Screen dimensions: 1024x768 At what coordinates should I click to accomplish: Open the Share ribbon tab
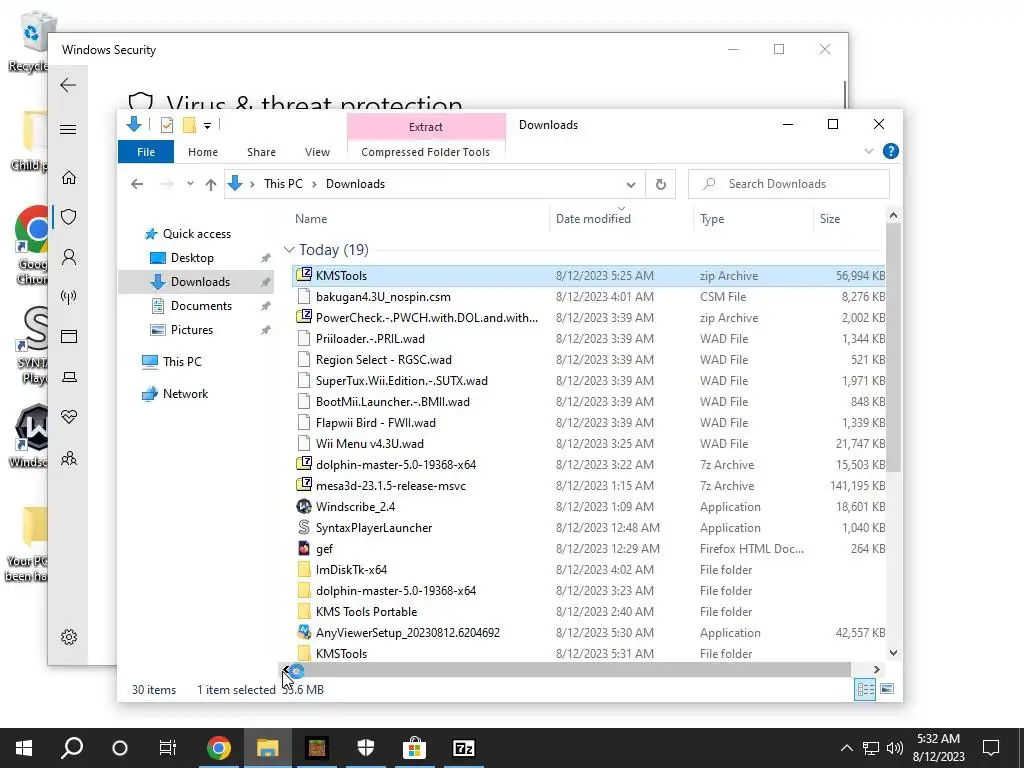[261, 152]
